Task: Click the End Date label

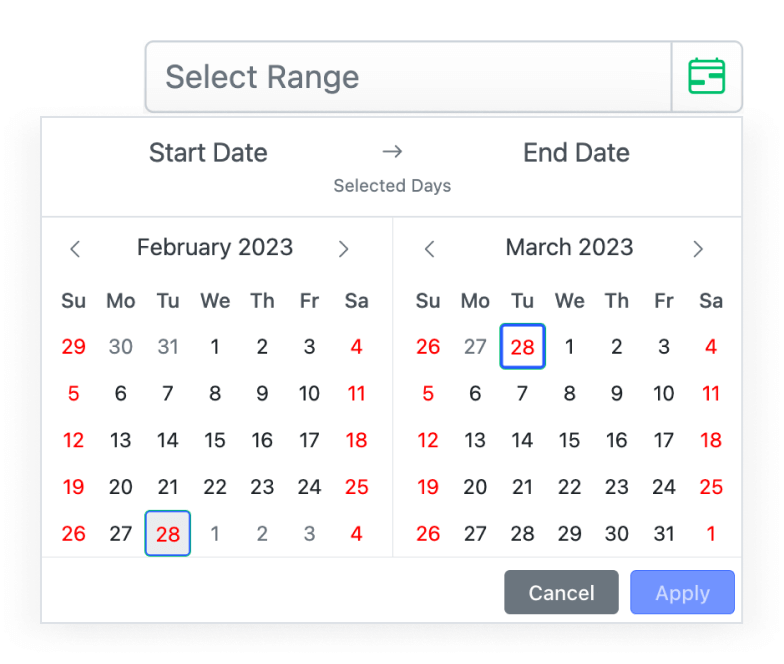Action: (576, 153)
